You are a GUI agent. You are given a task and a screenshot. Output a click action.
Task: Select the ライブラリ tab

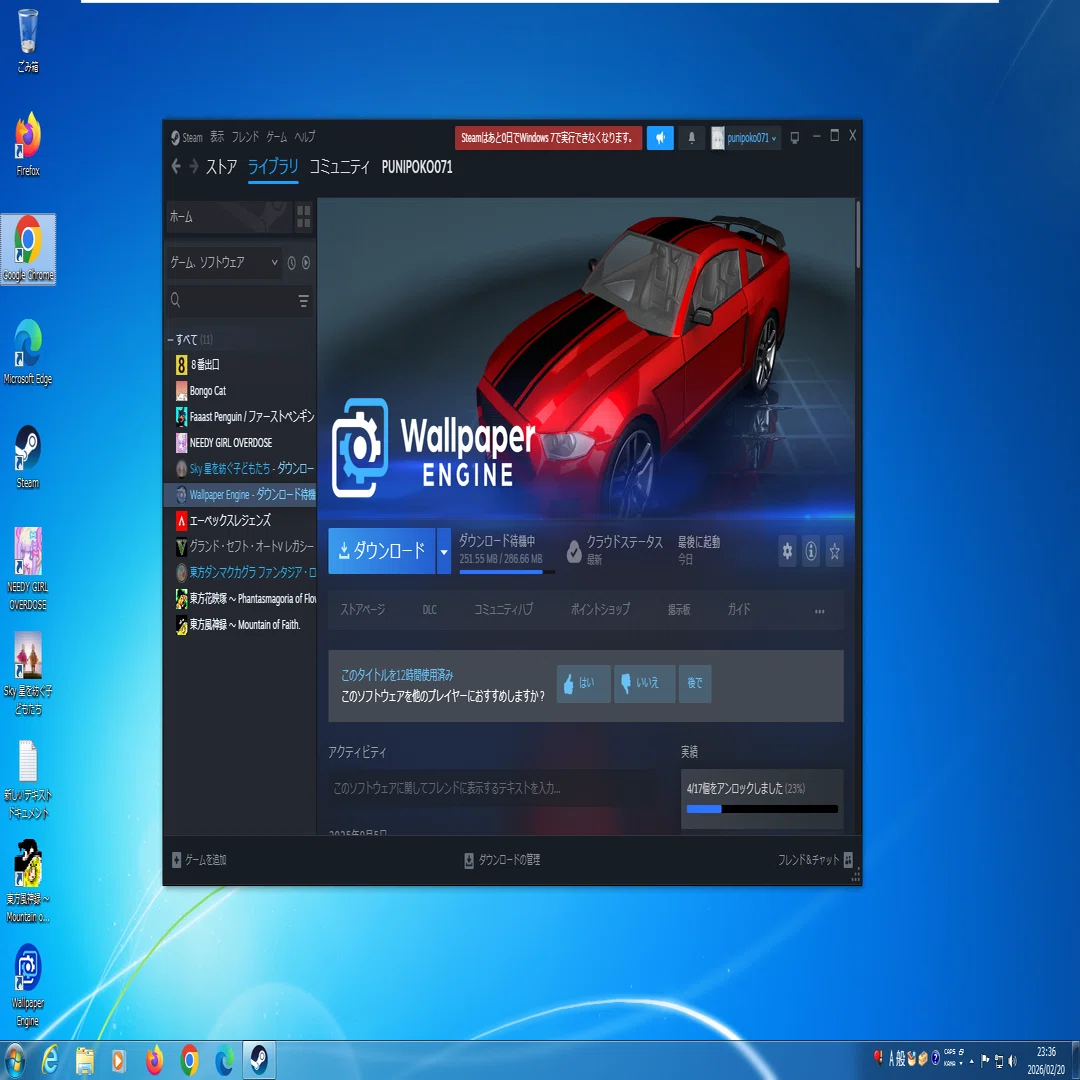[273, 167]
